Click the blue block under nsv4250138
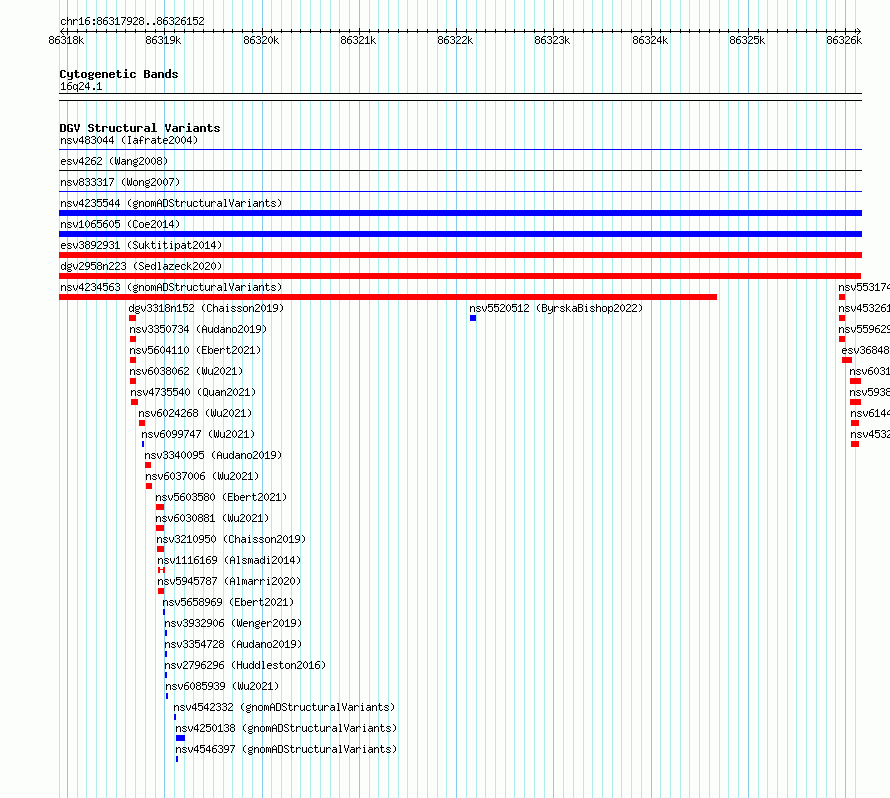 [x=180, y=738]
